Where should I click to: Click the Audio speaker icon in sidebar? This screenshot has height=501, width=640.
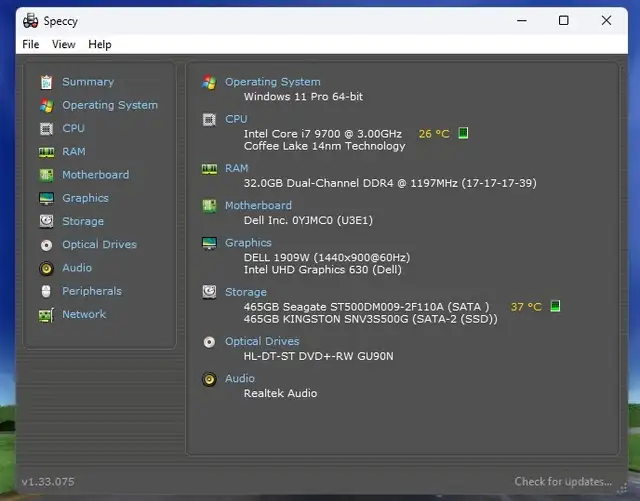[x=46, y=268]
